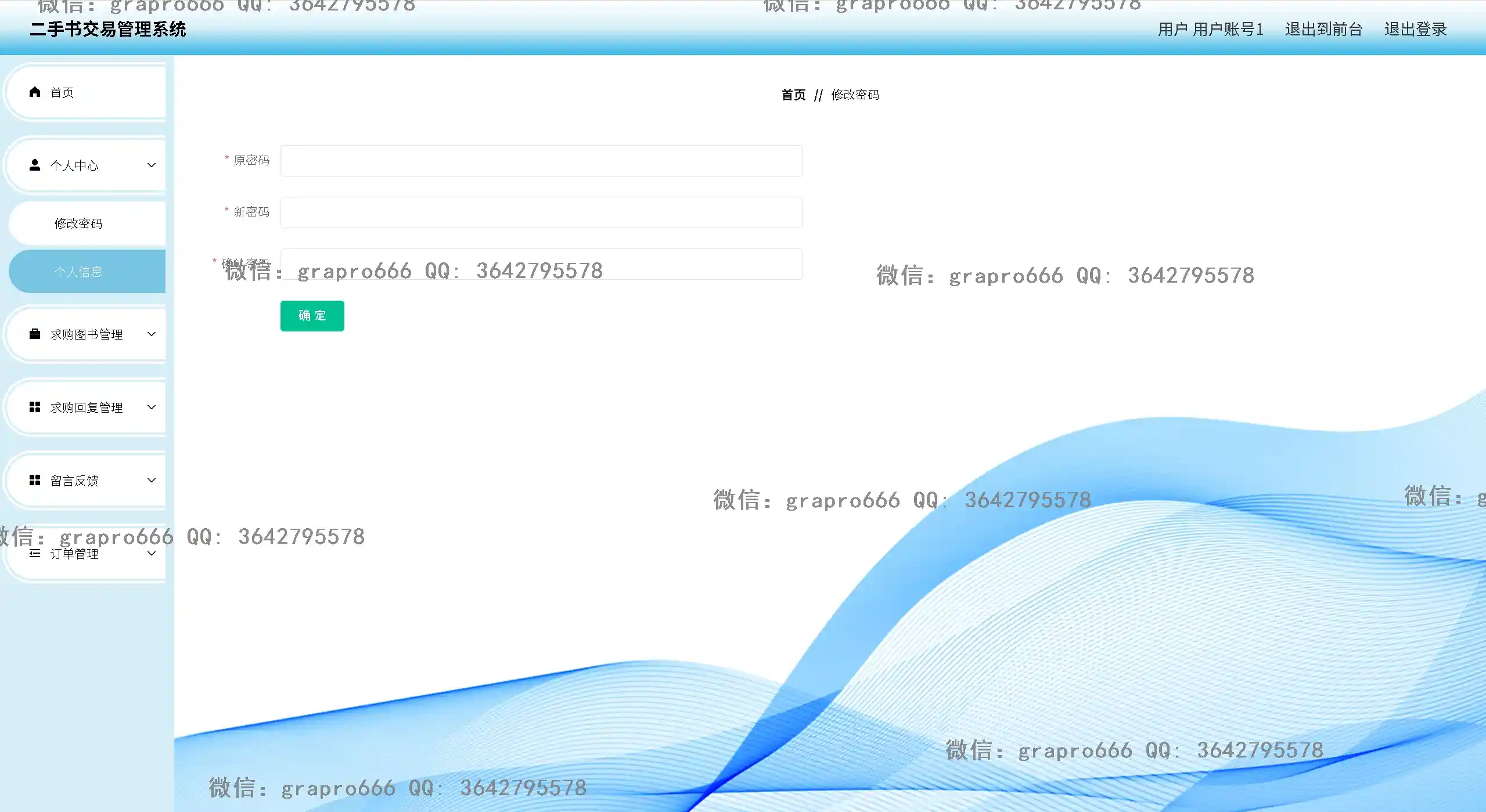
Task: Click the briefcase icon beside 求购图书管理
Action: [35, 334]
